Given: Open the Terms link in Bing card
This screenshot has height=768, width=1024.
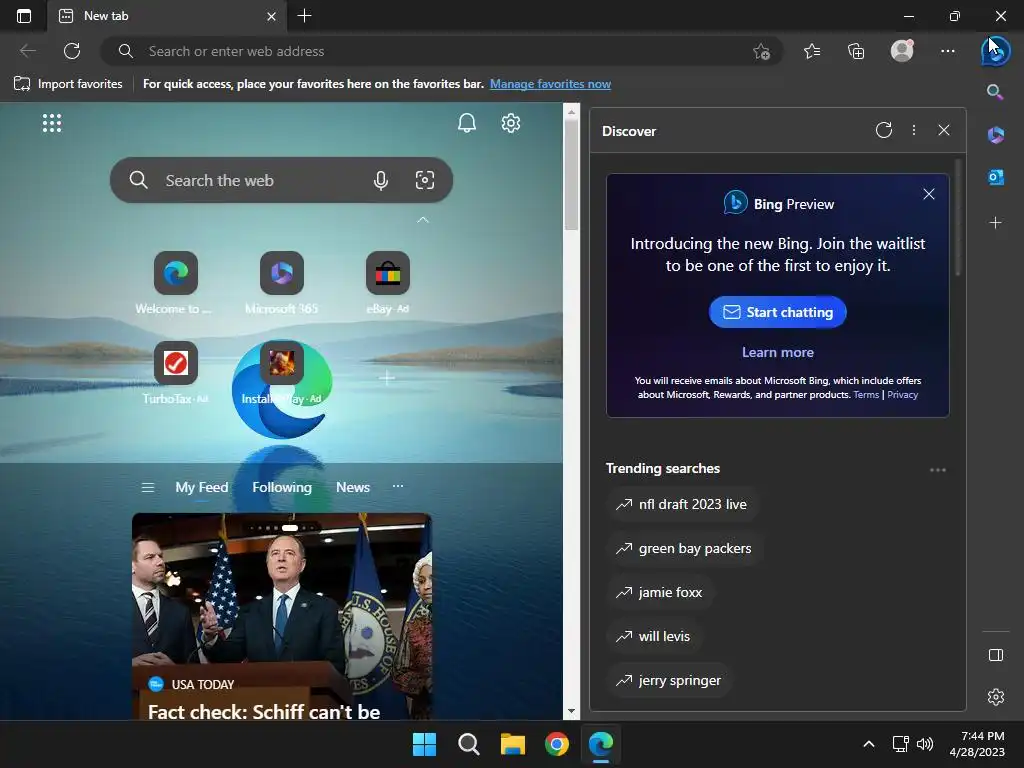Looking at the screenshot, I should [866, 394].
